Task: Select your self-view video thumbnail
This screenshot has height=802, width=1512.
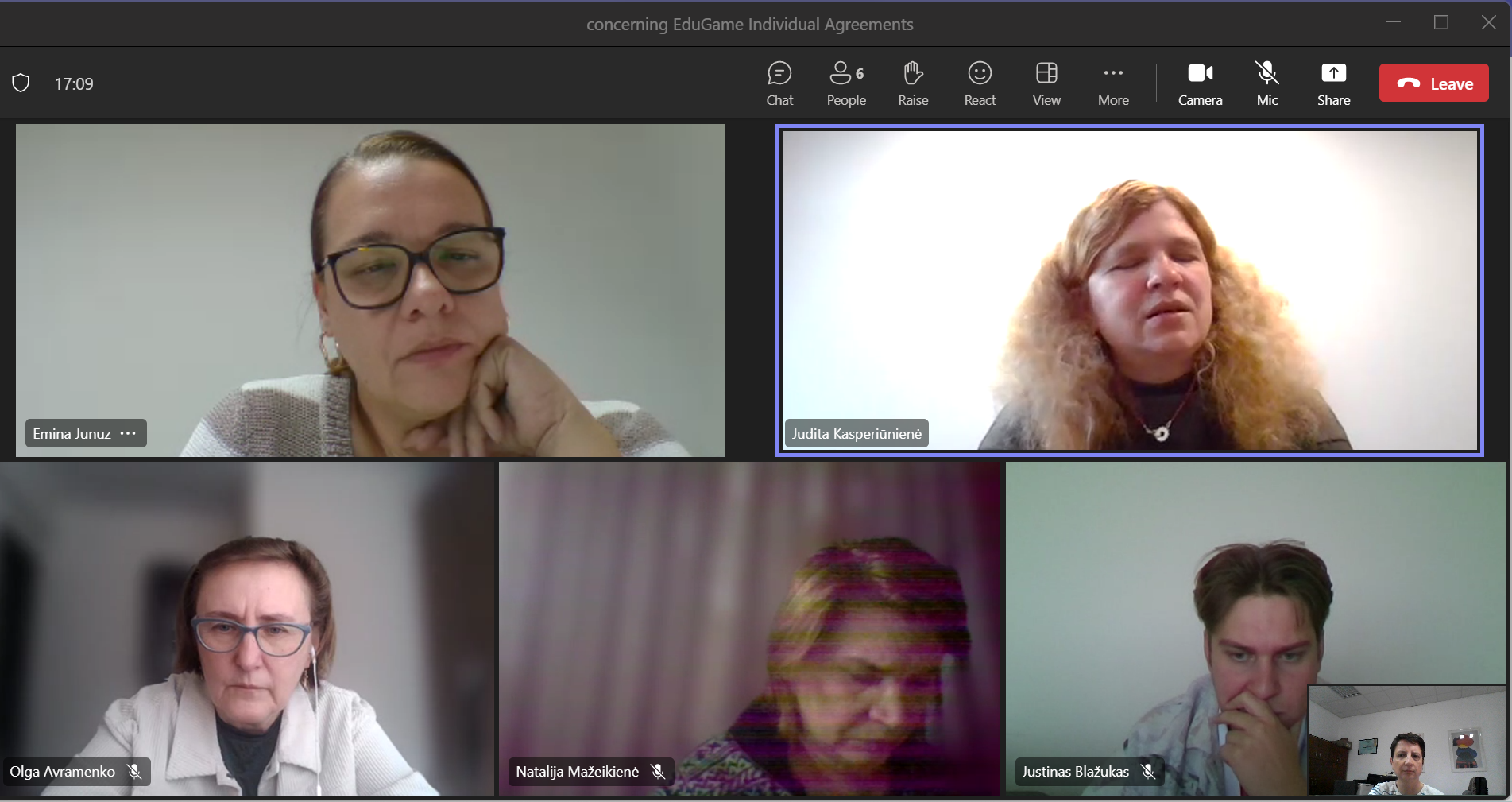Action: pos(1406,740)
